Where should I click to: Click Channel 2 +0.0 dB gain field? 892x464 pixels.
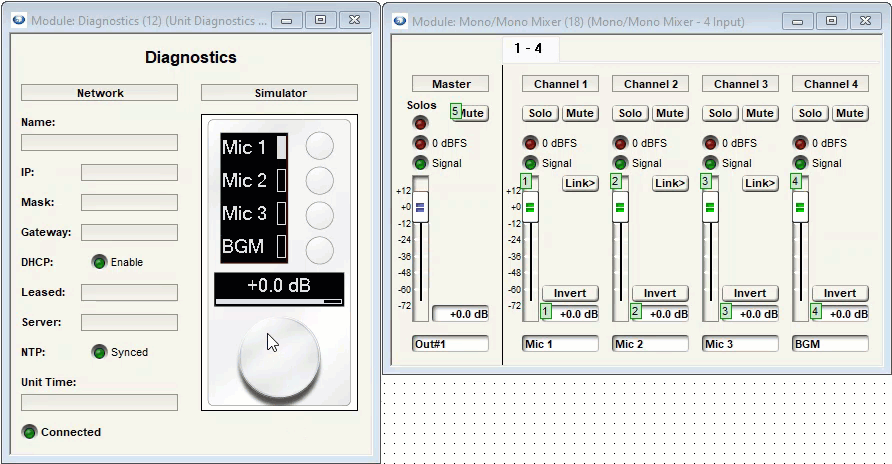click(x=660, y=314)
